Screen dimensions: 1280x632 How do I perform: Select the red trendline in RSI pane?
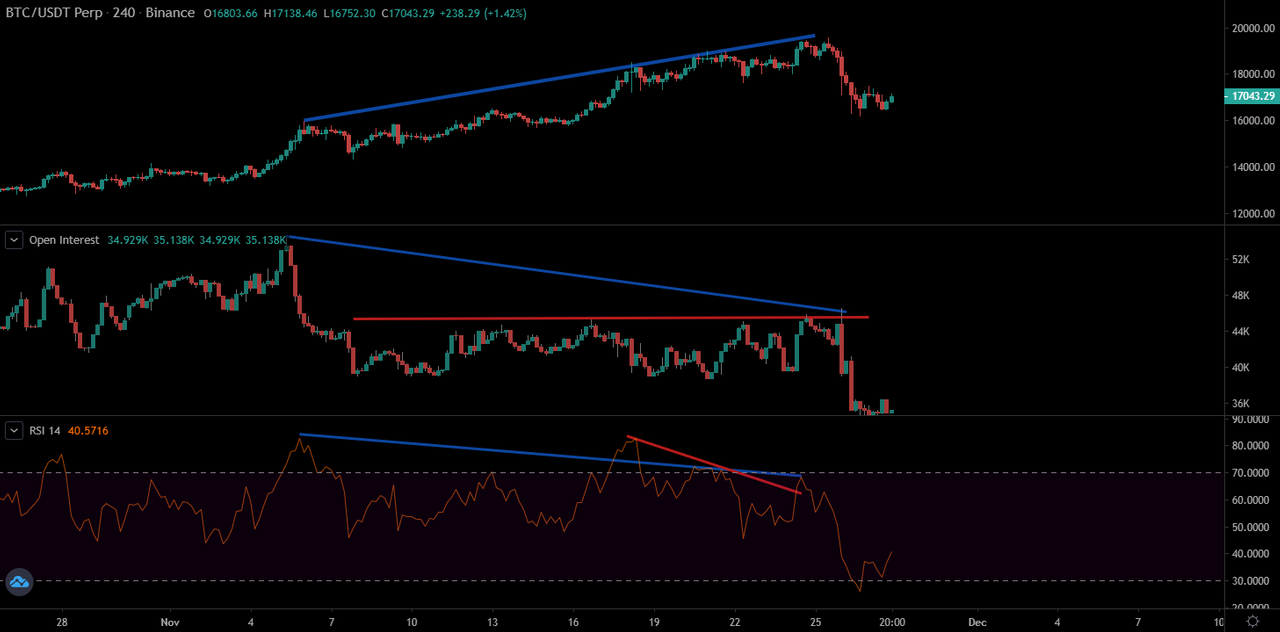(714, 465)
